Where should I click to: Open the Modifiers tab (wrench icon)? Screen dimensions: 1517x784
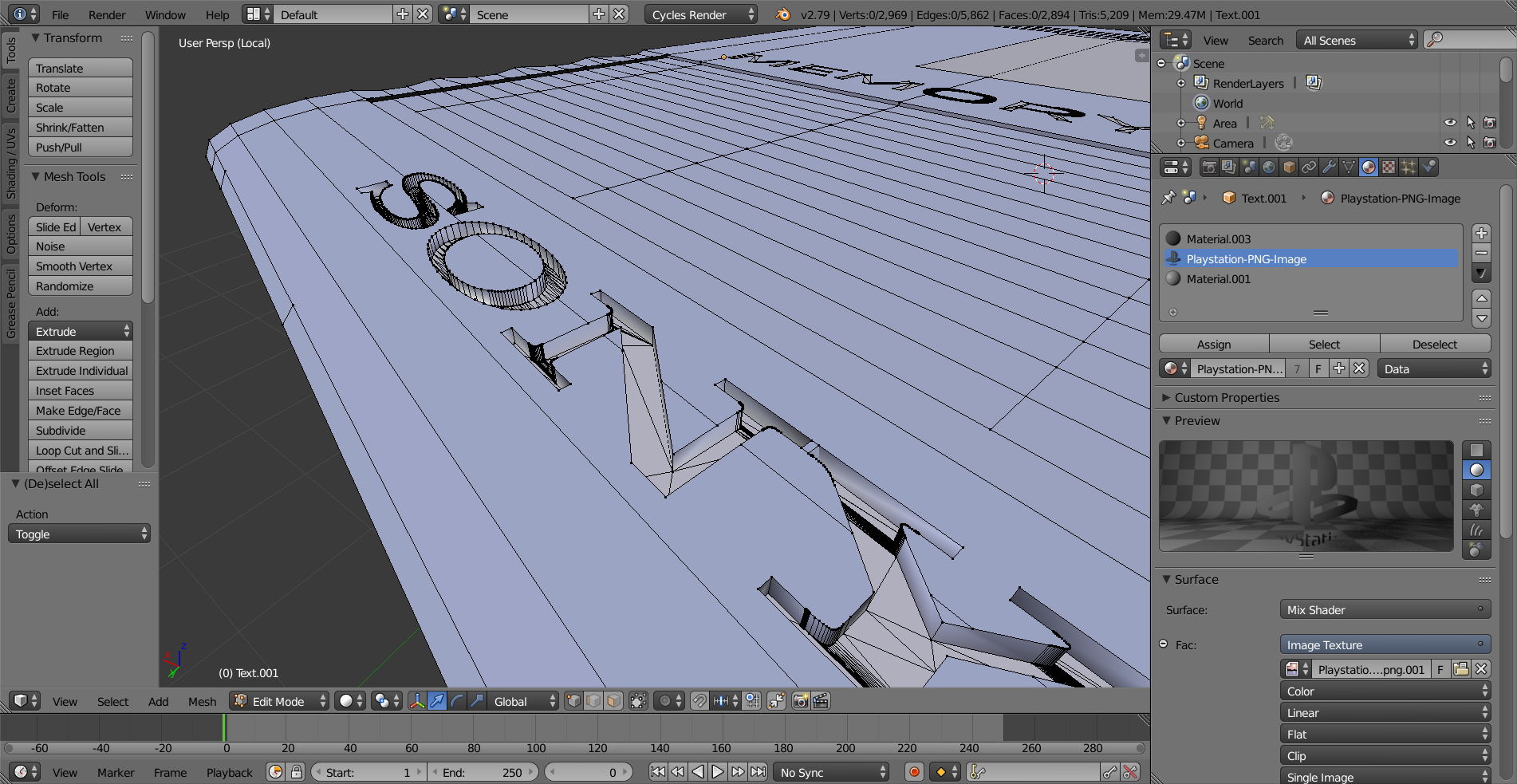(x=1329, y=167)
